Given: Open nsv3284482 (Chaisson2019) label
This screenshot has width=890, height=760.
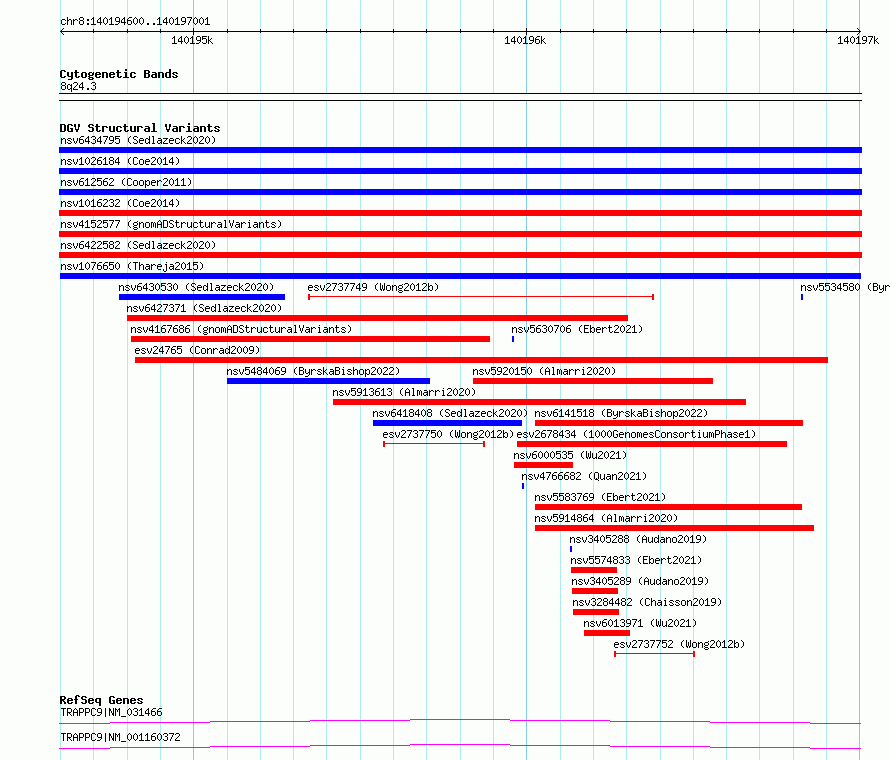Looking at the screenshot, I should tap(647, 602).
